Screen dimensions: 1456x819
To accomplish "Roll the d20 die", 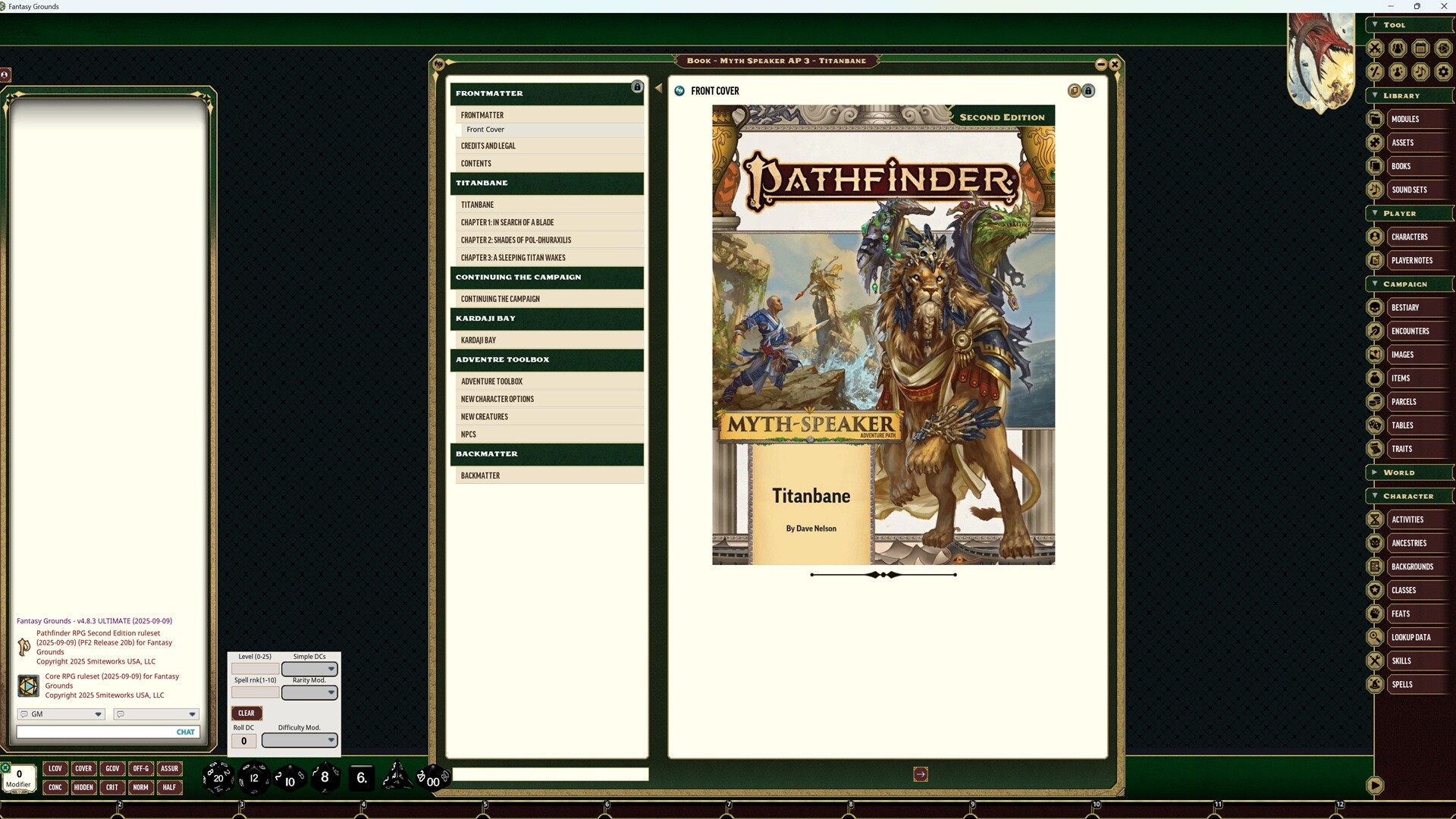I will click(218, 778).
